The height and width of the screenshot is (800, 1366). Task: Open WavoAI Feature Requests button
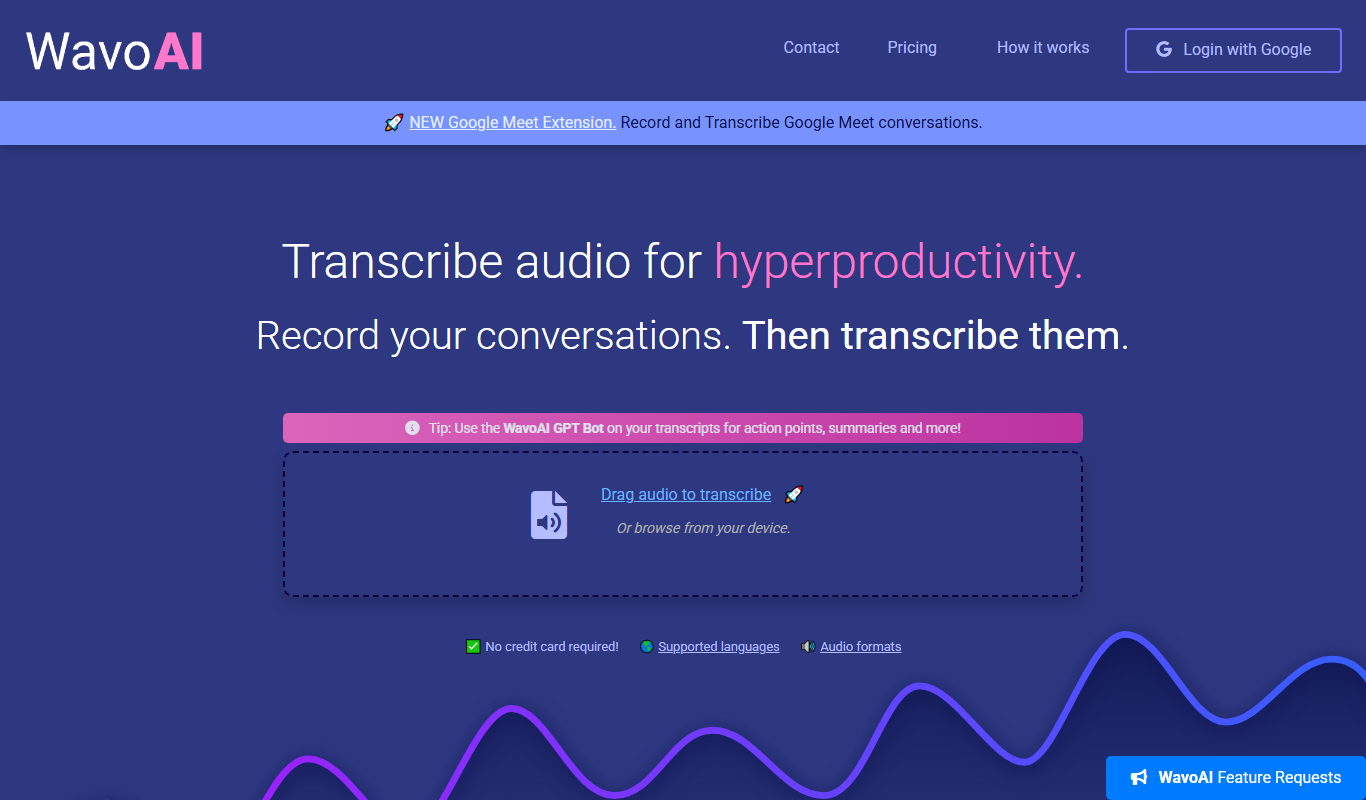[x=1236, y=777]
